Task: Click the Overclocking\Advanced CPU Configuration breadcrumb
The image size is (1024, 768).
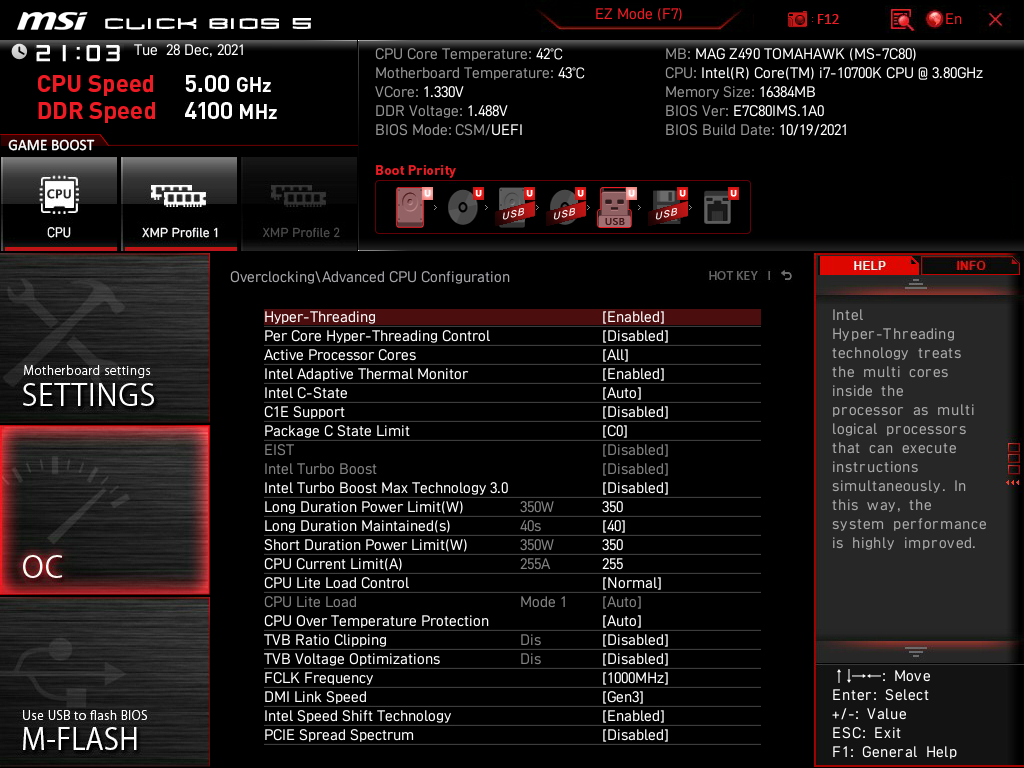Action: pos(370,277)
